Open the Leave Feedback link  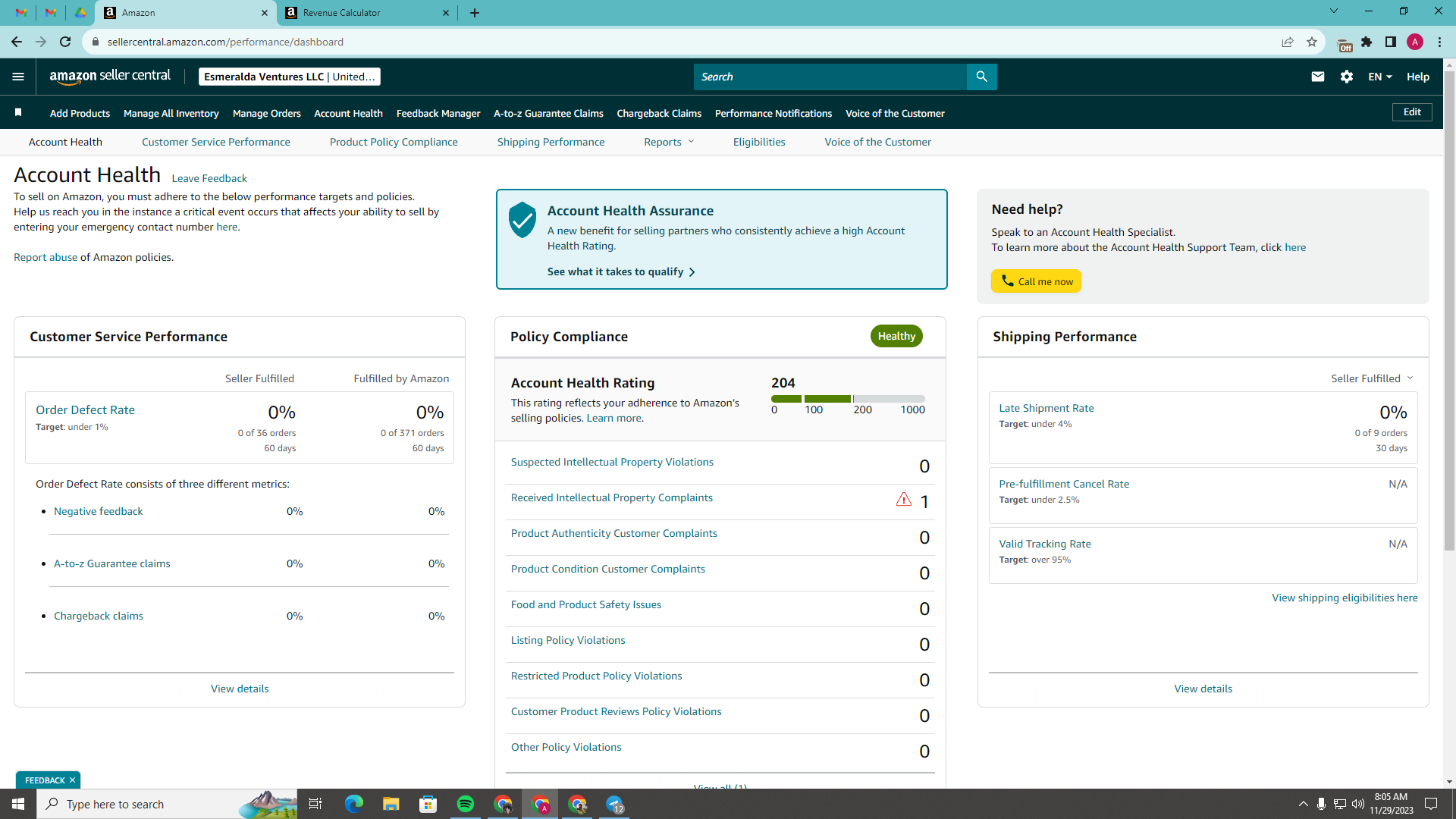click(209, 178)
